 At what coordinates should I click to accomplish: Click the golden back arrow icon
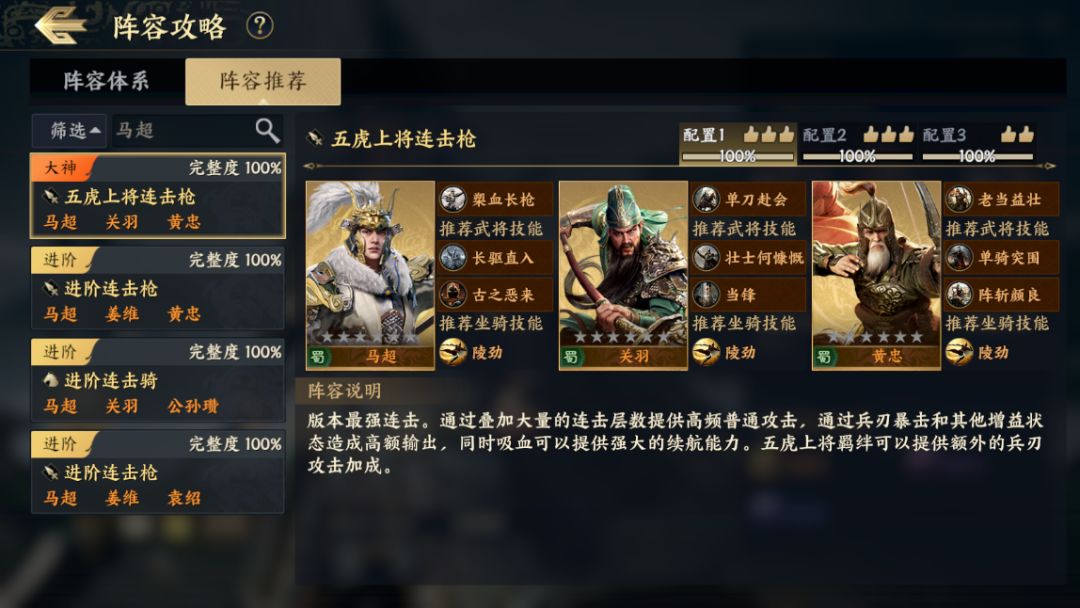click(x=61, y=25)
